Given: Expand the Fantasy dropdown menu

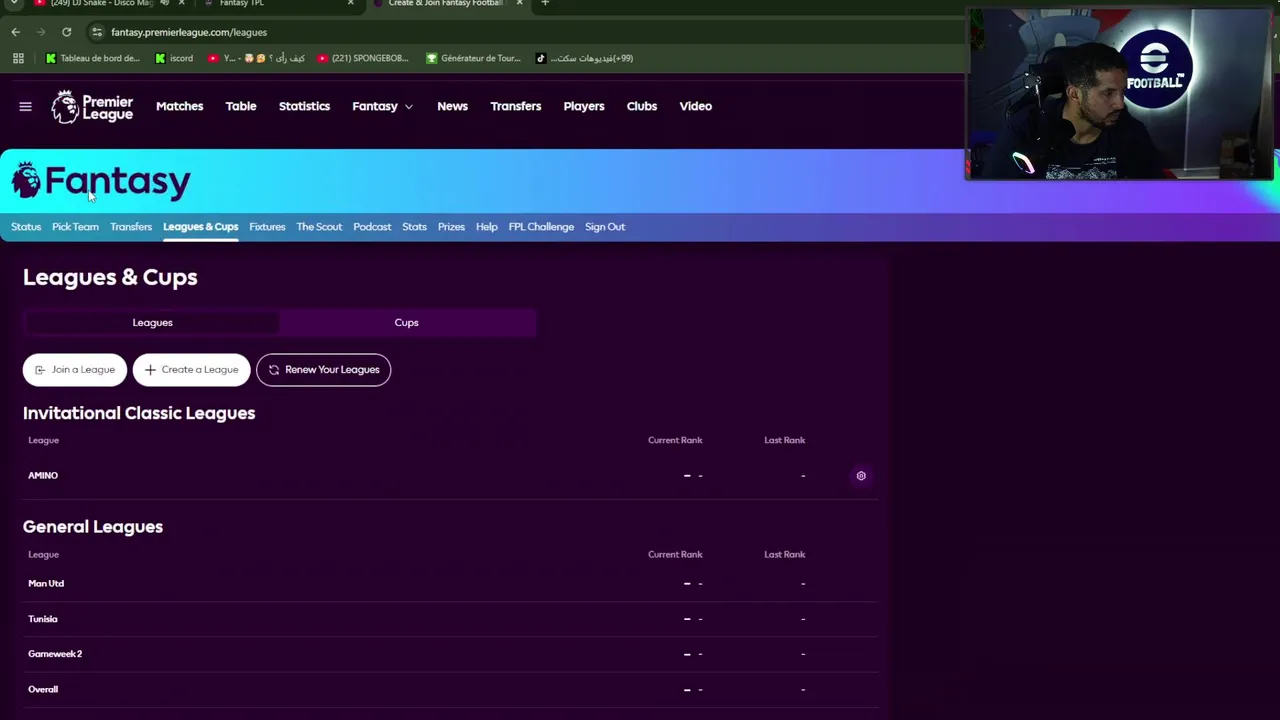Looking at the screenshot, I should pyautogui.click(x=382, y=106).
